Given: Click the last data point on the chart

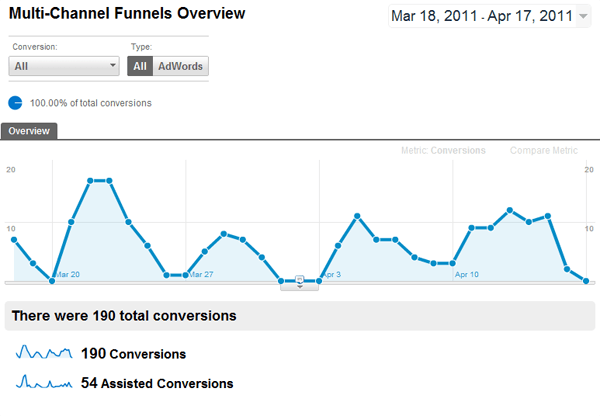Looking at the screenshot, I should click(x=586, y=281).
